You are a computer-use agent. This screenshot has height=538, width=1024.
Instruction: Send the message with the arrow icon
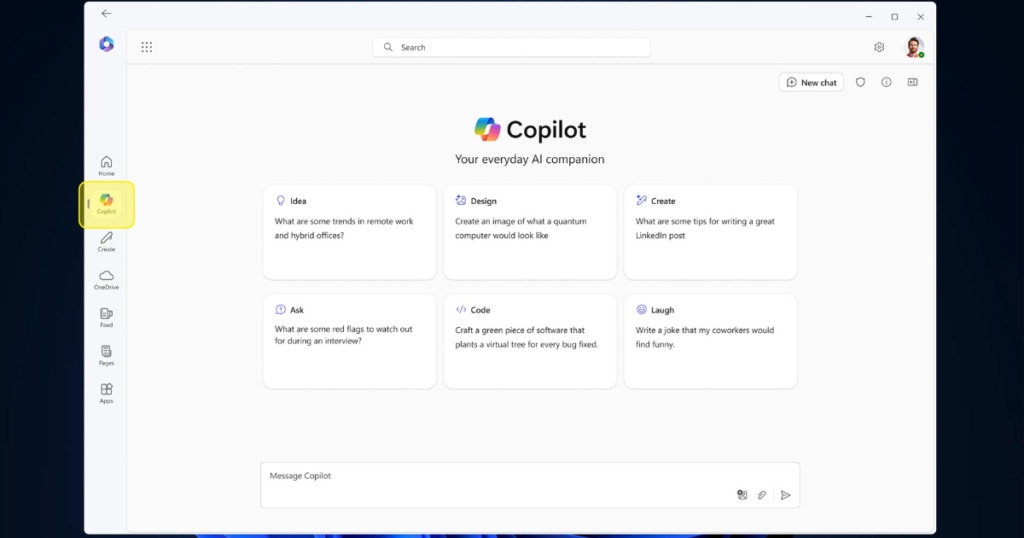[x=786, y=495]
